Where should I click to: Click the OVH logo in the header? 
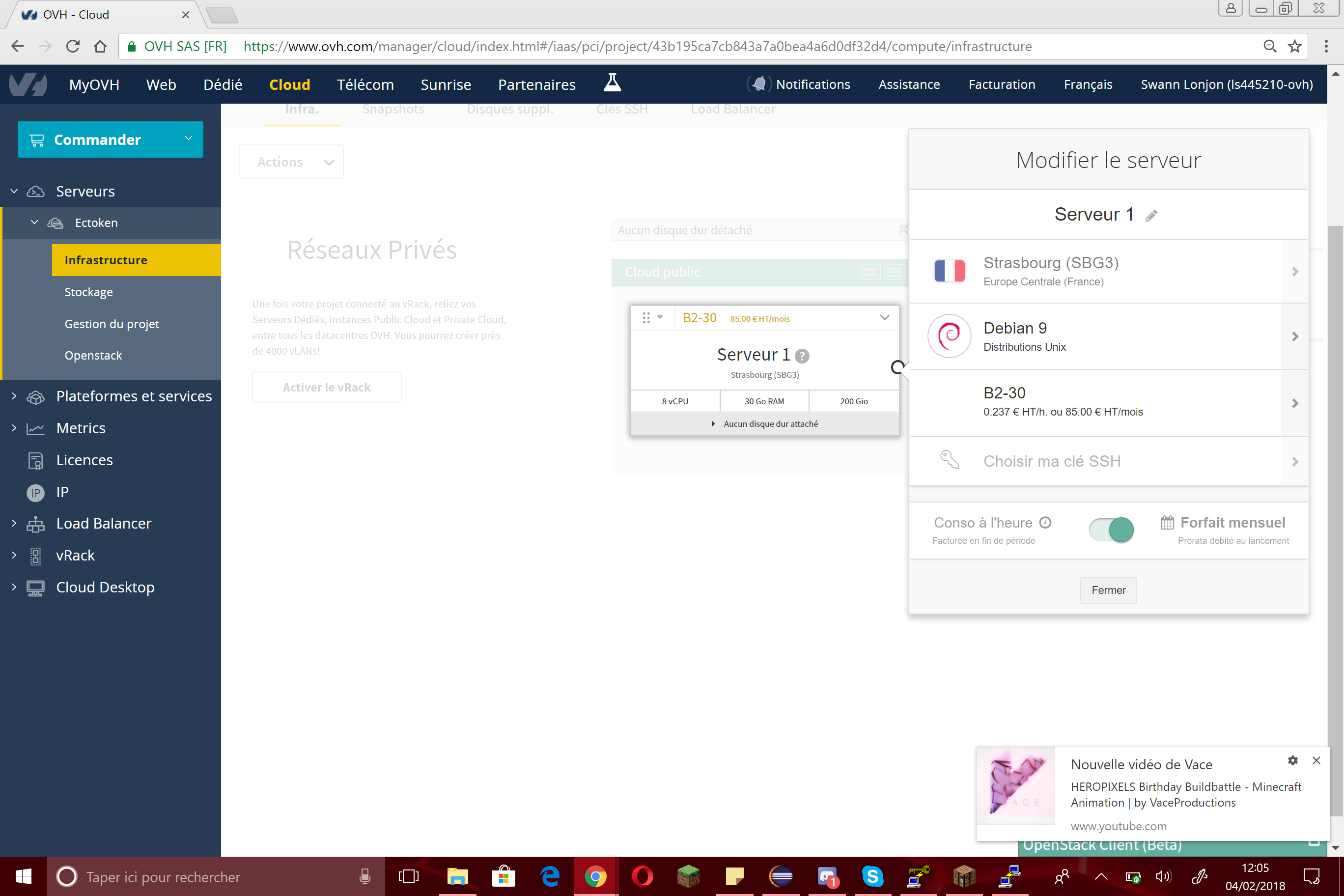[28, 84]
